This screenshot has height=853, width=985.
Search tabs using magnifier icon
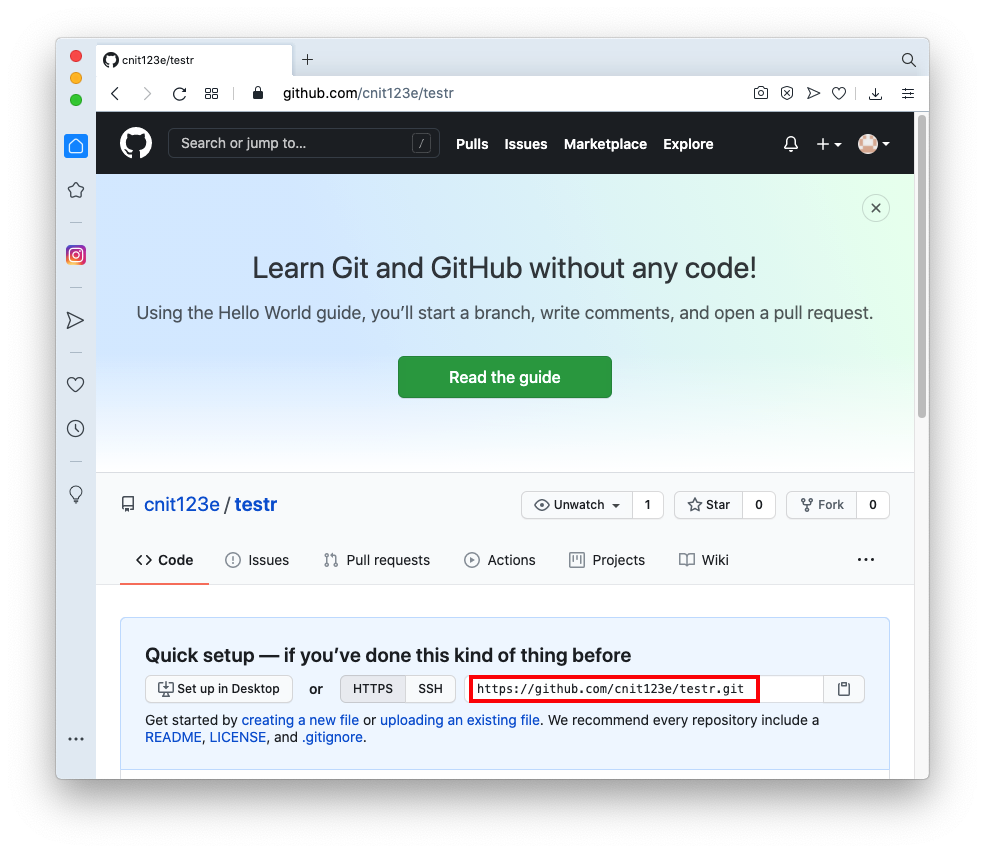(x=908, y=60)
